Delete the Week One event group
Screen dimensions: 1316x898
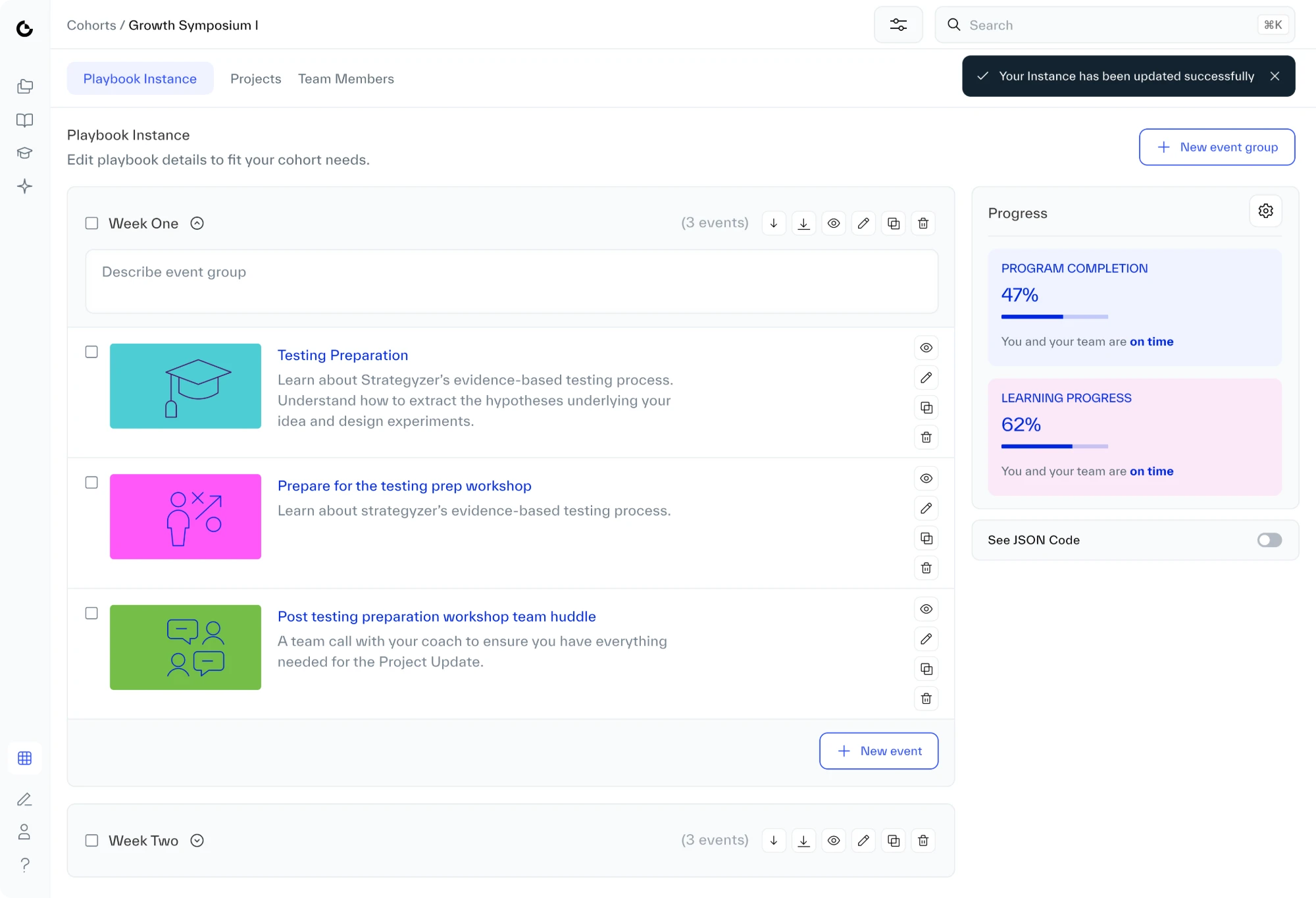(x=923, y=223)
